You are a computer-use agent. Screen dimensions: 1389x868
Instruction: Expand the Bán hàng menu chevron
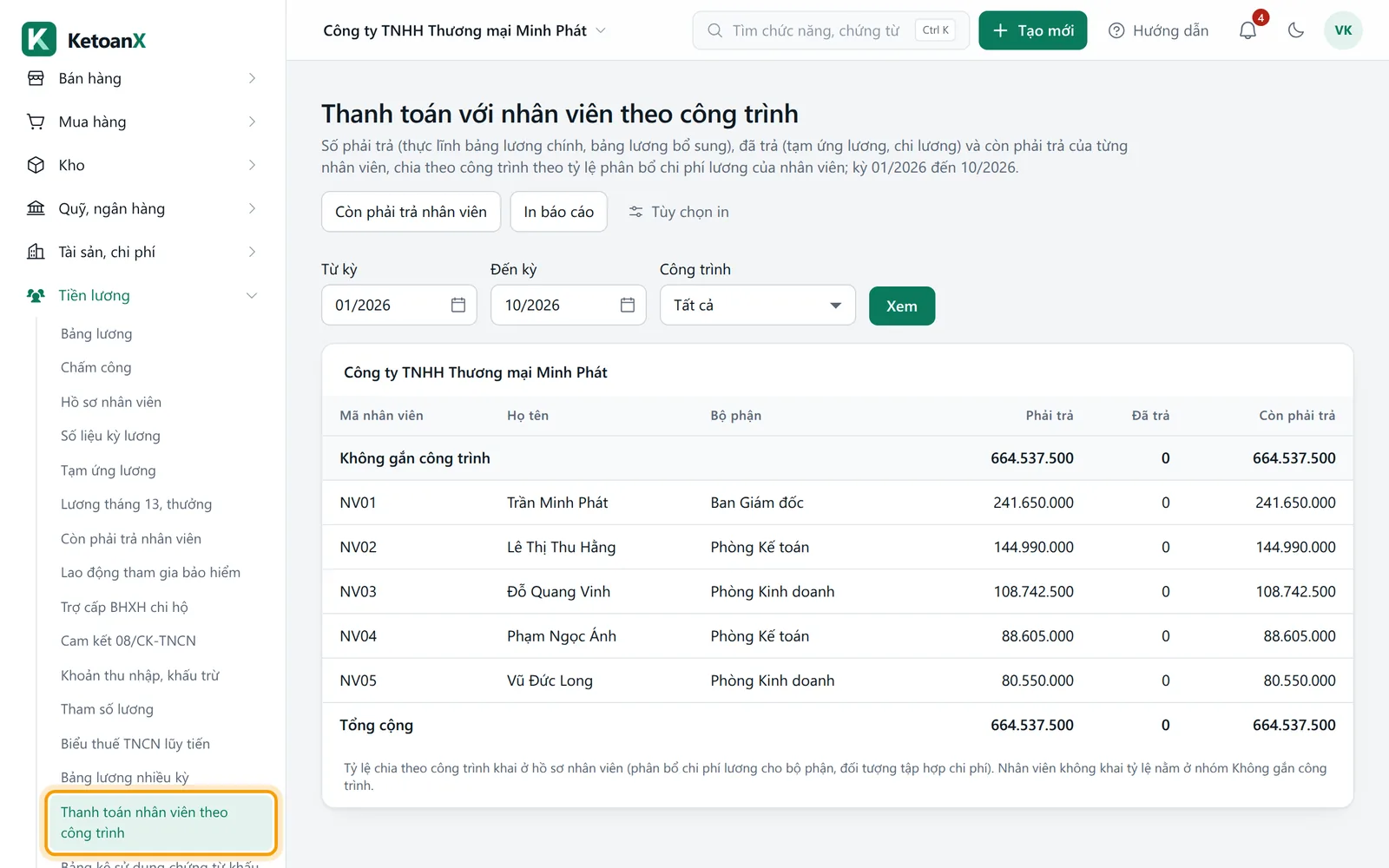pos(252,78)
